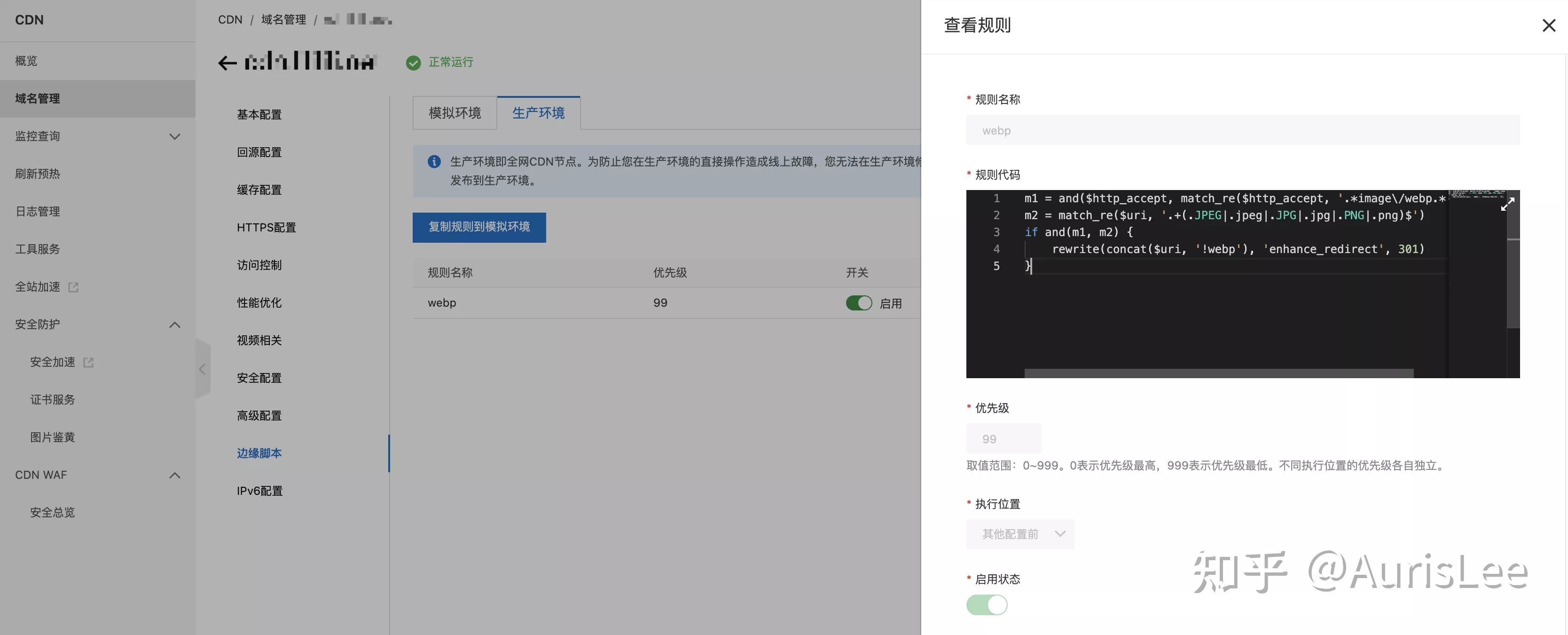
Task: Click the 复制规则到模拟环境 button
Action: coord(479,227)
